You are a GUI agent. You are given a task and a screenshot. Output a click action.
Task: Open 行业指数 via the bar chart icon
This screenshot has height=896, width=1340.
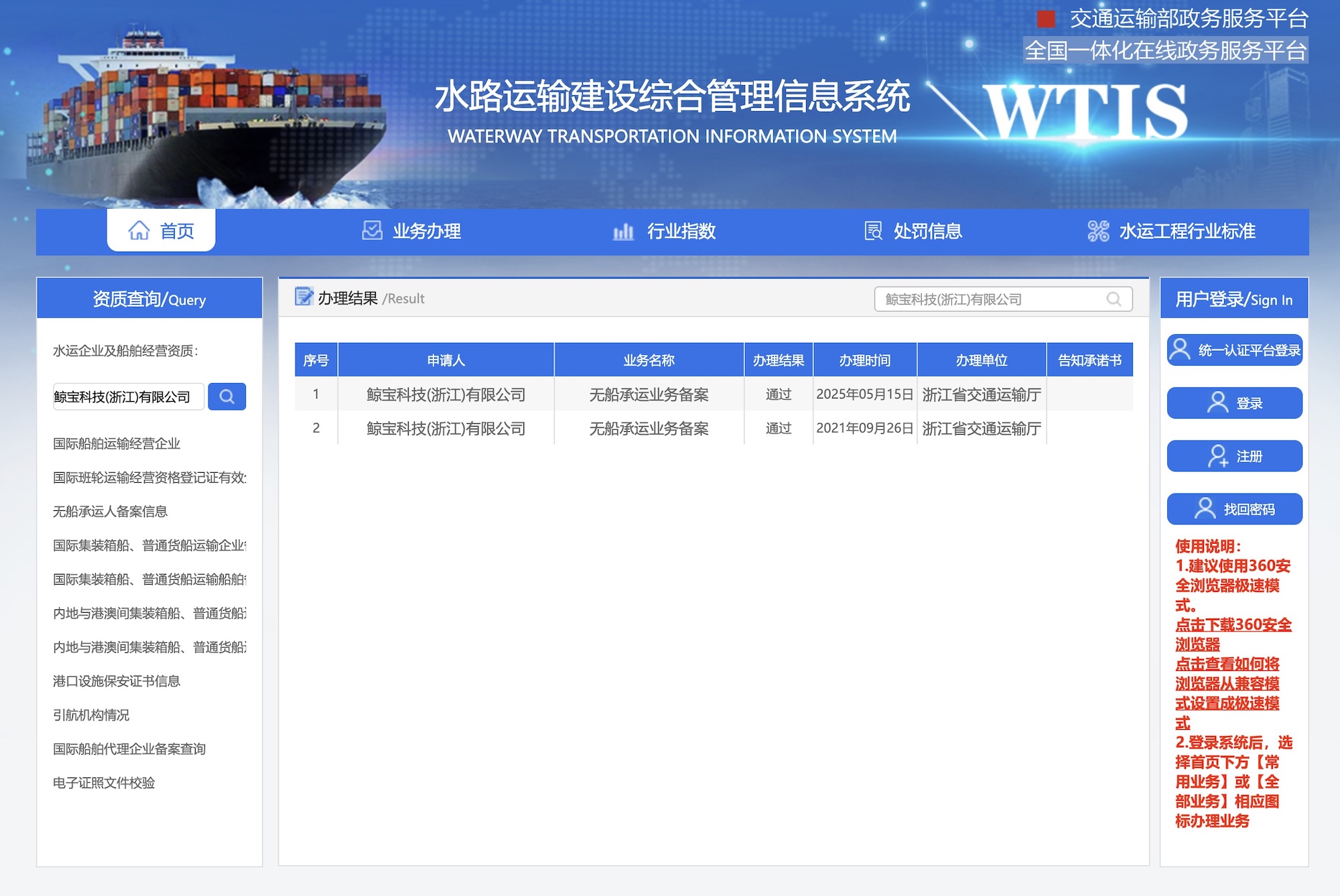tap(623, 232)
